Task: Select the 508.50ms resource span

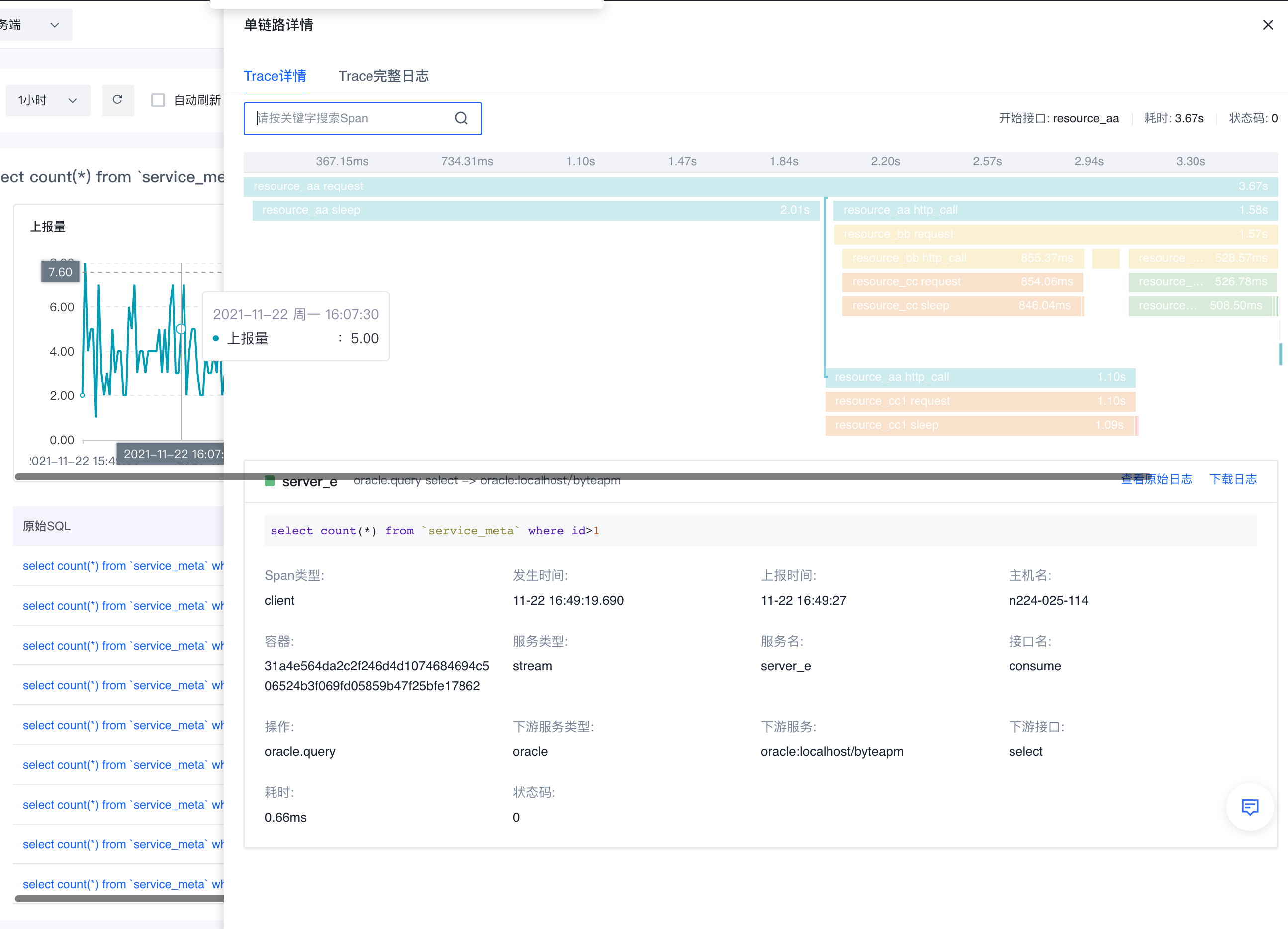Action: pyautogui.click(x=1200, y=305)
